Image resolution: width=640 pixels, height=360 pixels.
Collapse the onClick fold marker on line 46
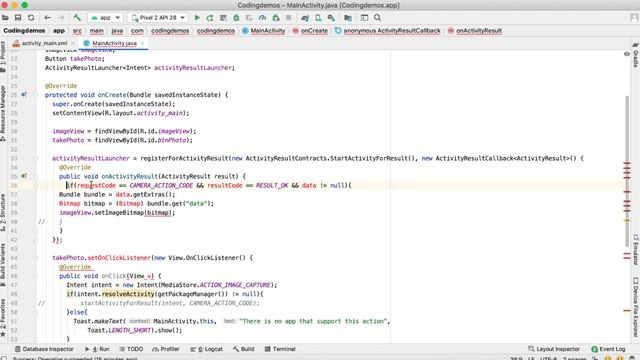click(36, 276)
